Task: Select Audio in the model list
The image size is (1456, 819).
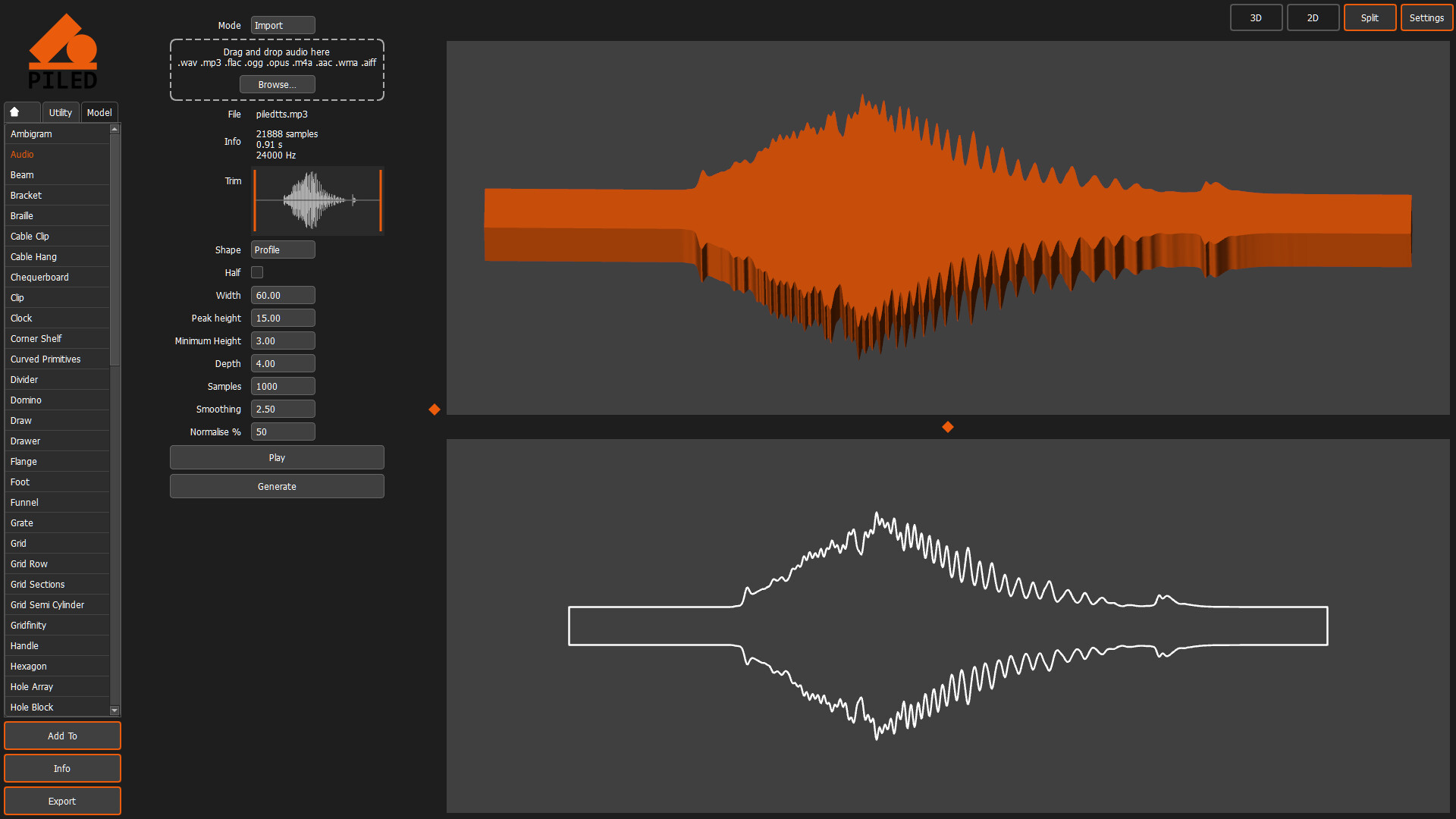Action: tap(57, 155)
